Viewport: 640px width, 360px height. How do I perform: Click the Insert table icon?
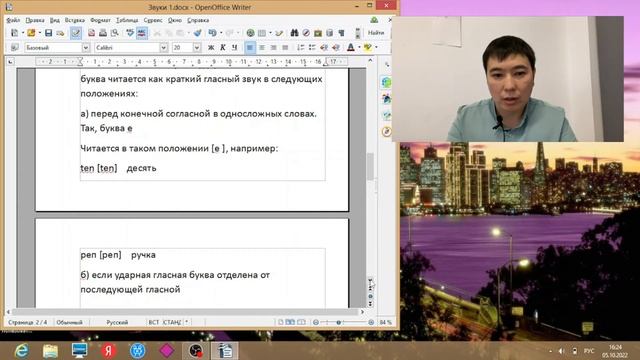(x=262, y=33)
